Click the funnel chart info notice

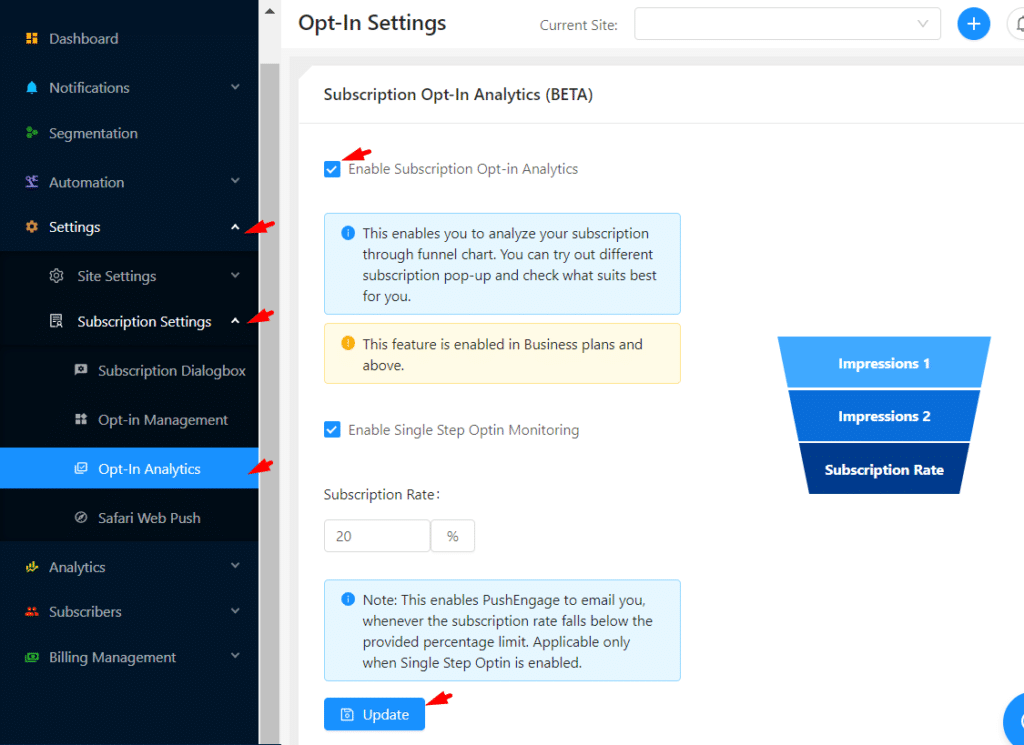(x=502, y=264)
